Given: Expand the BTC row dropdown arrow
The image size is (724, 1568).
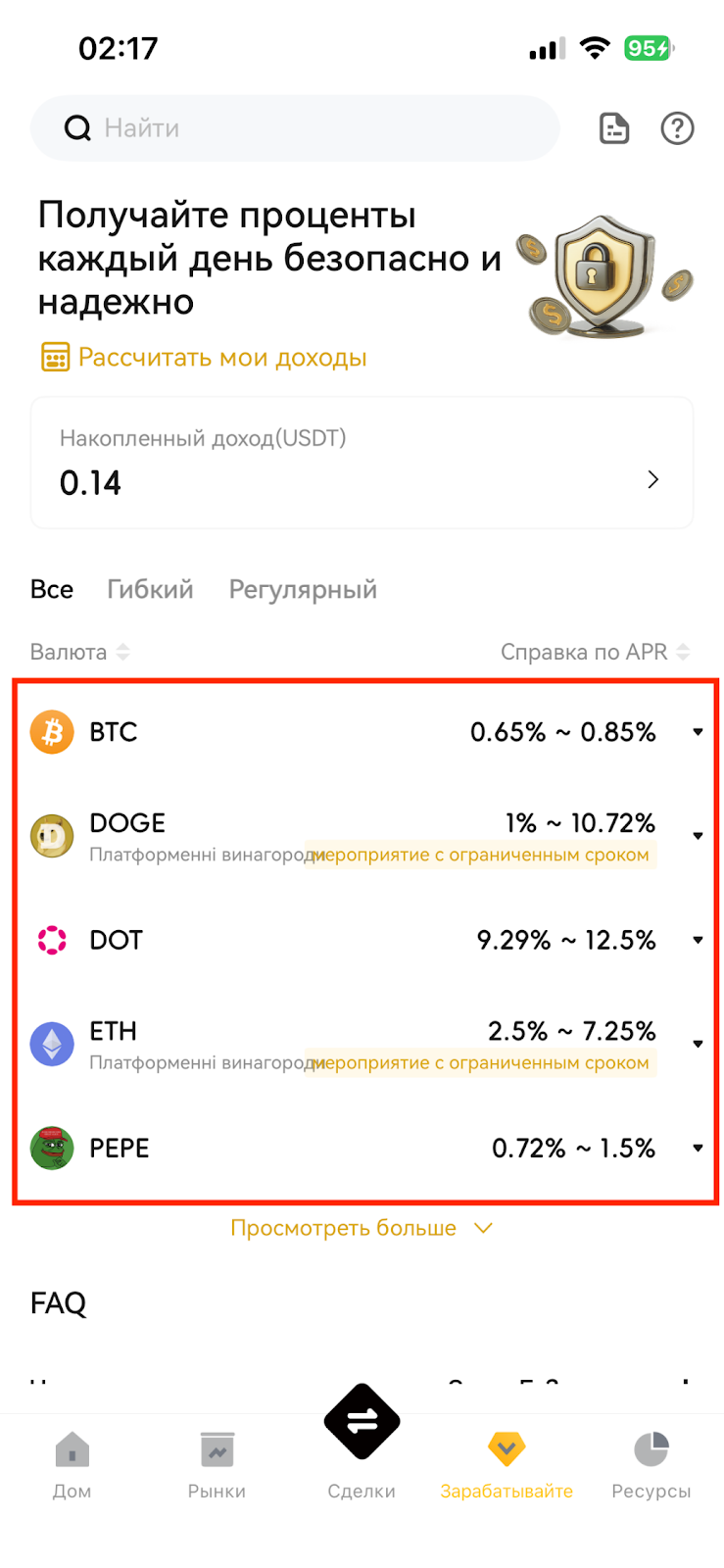Looking at the screenshot, I should click(698, 732).
